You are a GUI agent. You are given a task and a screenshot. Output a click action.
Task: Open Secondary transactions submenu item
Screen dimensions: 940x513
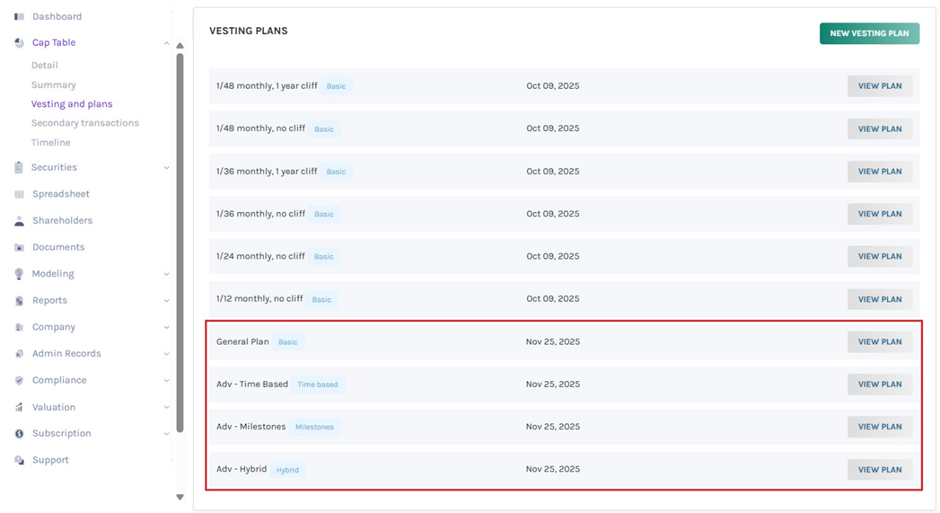pyautogui.click(x=85, y=123)
